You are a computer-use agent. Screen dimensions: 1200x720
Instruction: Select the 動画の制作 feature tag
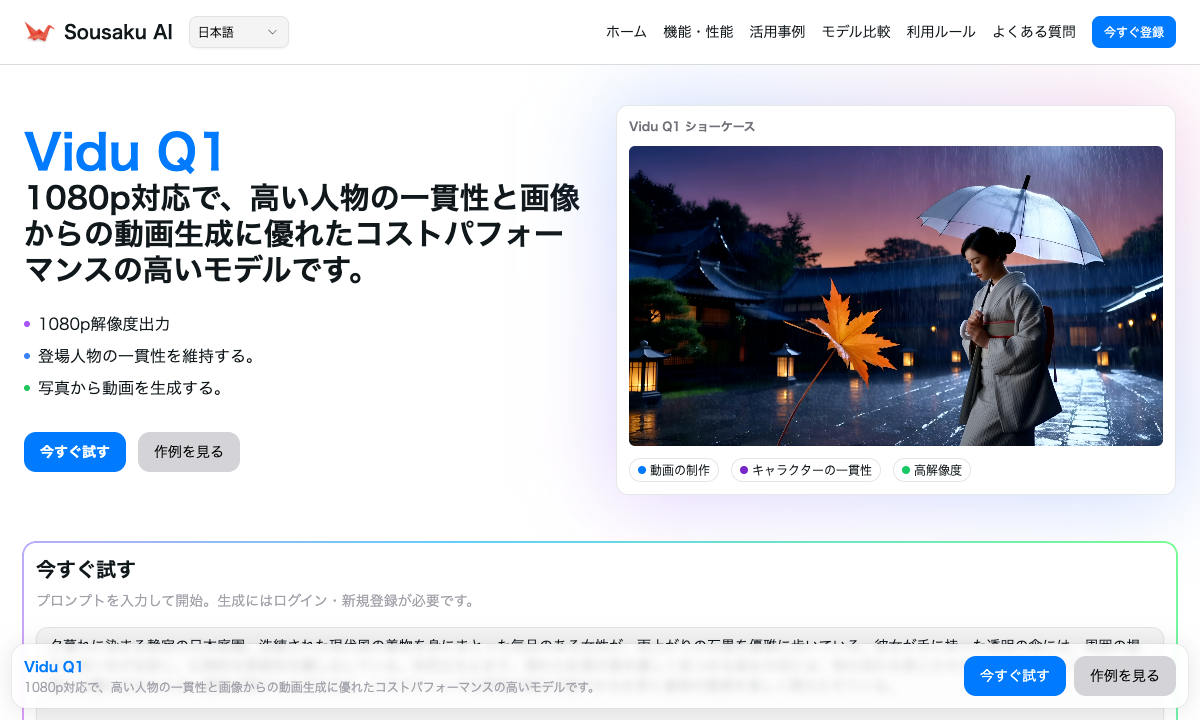(674, 470)
